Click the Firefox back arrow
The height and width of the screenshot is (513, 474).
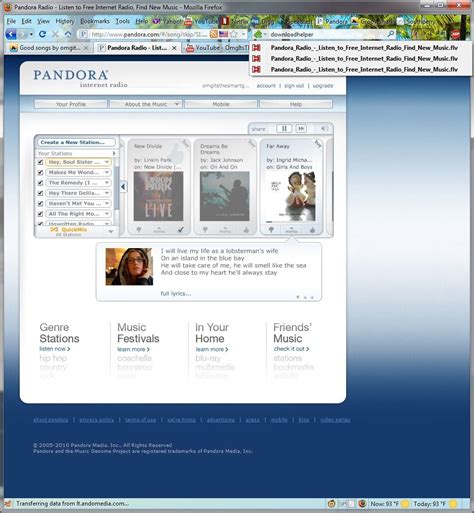pos(11,34)
